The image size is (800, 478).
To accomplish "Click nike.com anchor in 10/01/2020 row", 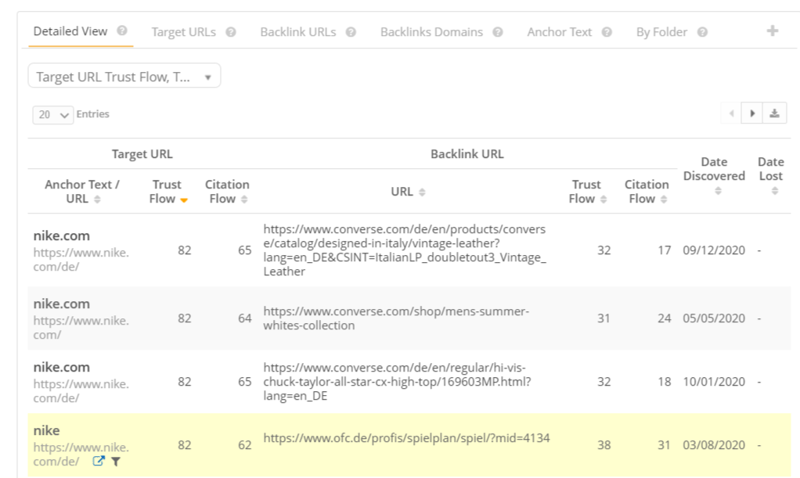I will pyautogui.click(x=61, y=367).
